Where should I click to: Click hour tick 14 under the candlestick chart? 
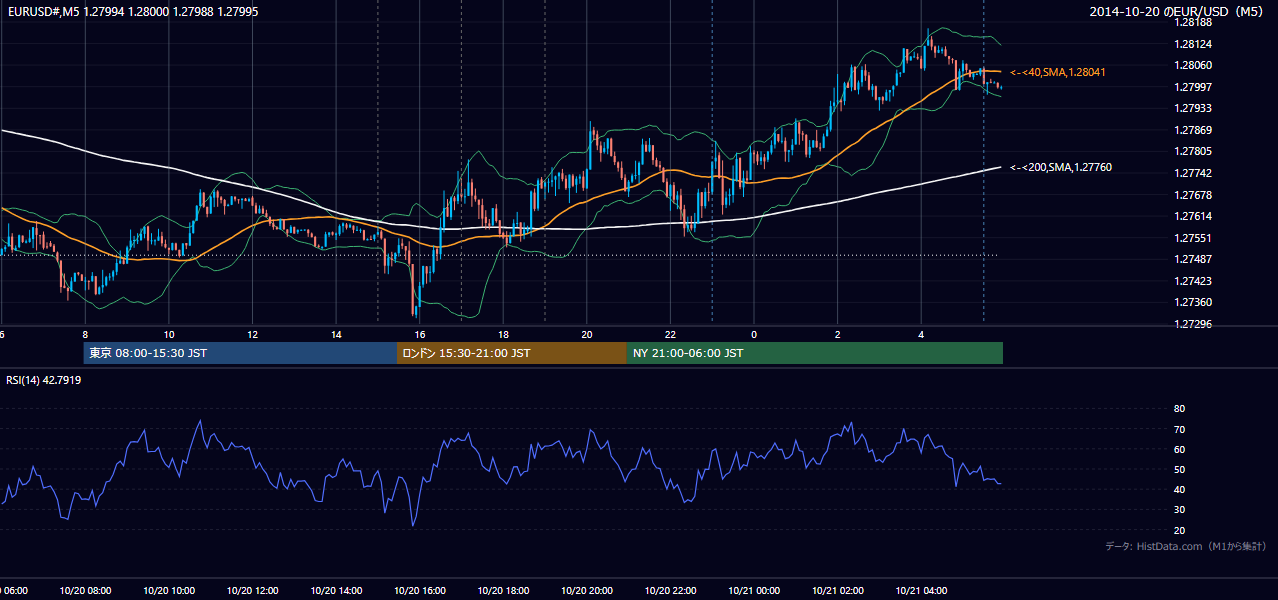[x=336, y=335]
